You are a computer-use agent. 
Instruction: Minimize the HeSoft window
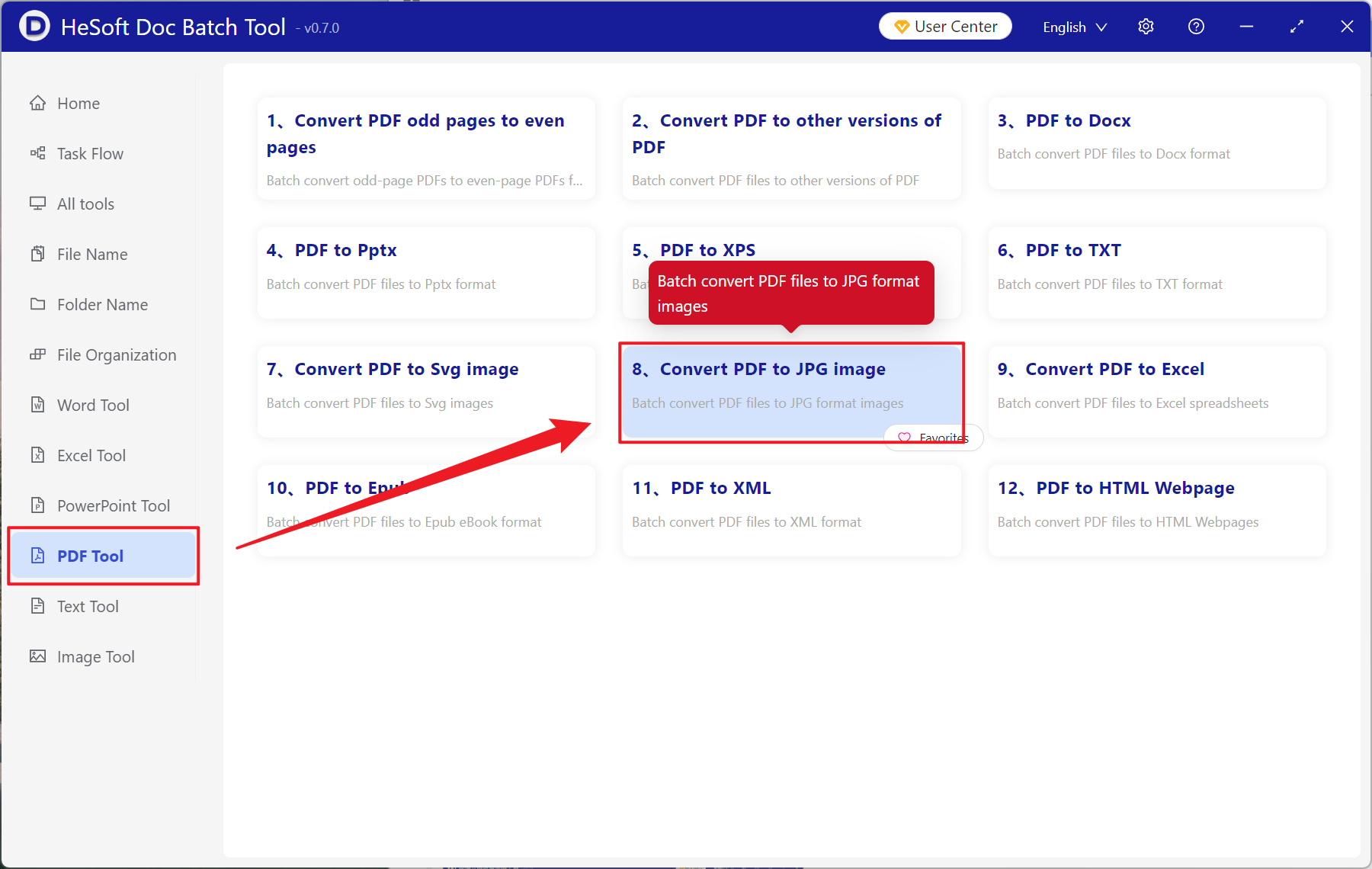pyautogui.click(x=1246, y=27)
